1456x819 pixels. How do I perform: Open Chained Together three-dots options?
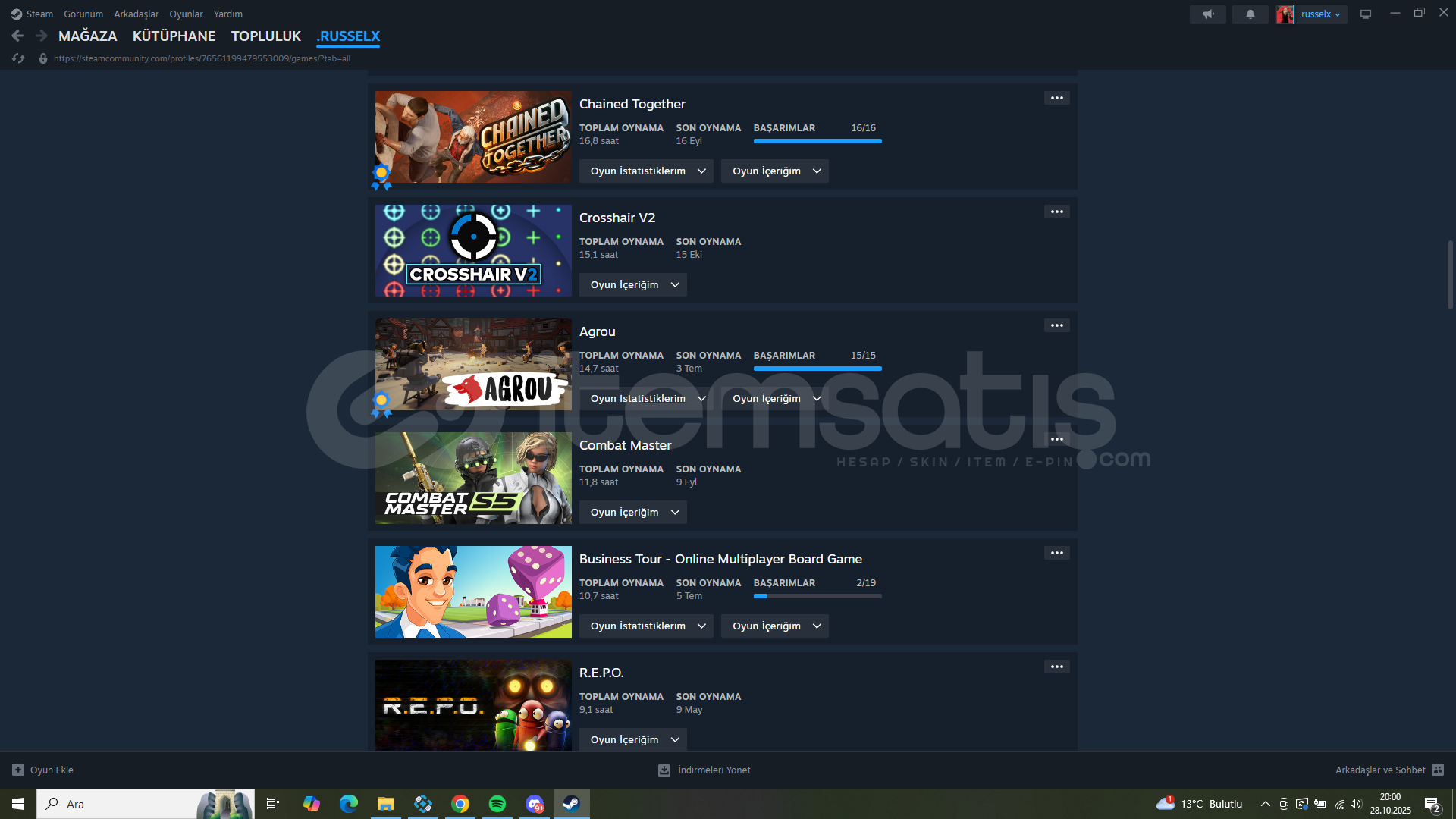tap(1056, 98)
